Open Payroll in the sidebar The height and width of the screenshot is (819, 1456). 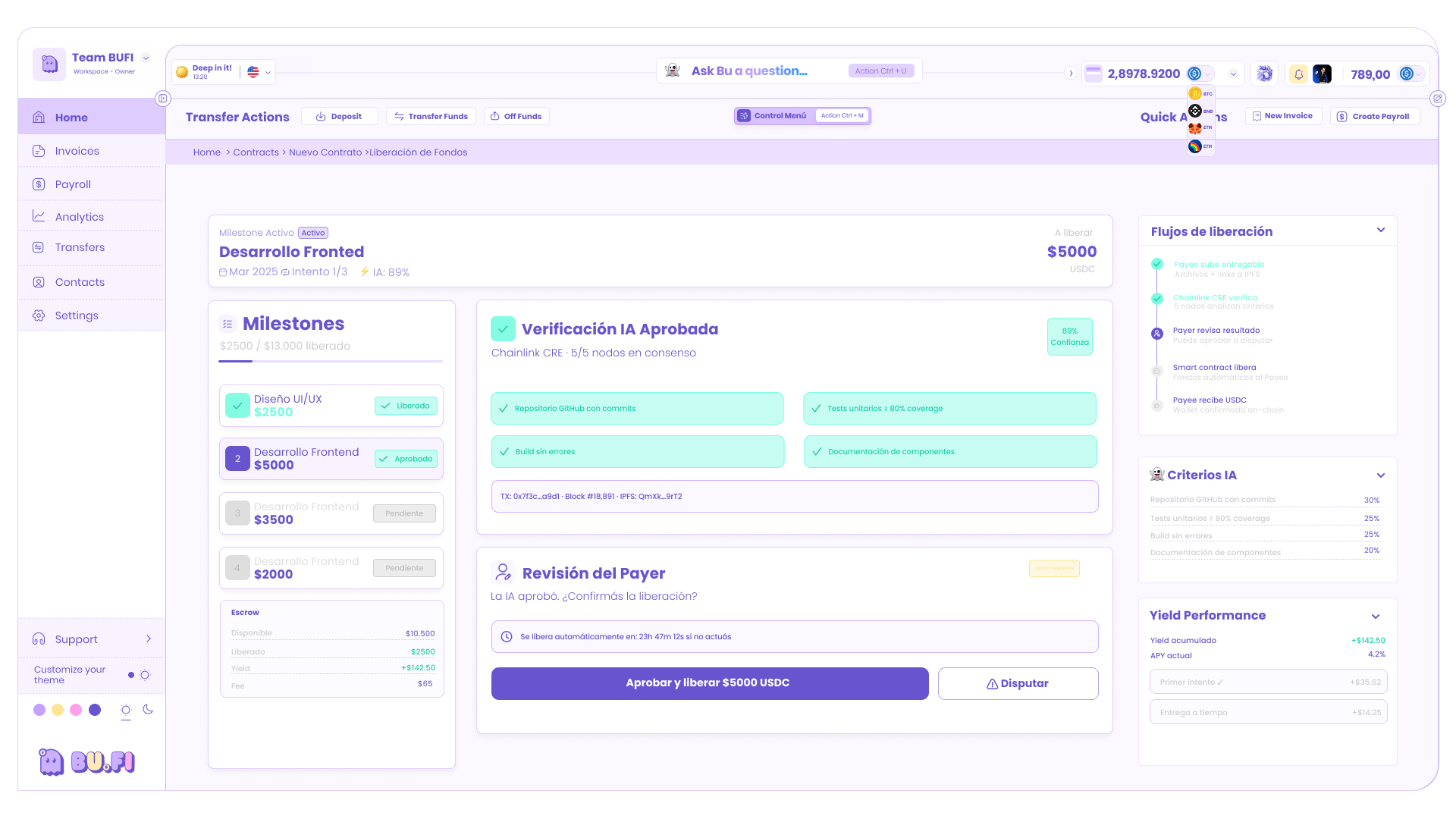tap(73, 184)
